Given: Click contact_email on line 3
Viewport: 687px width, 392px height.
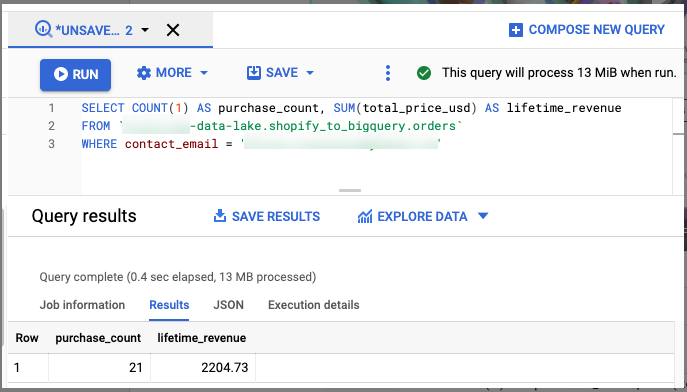Looking at the screenshot, I should [x=171, y=144].
